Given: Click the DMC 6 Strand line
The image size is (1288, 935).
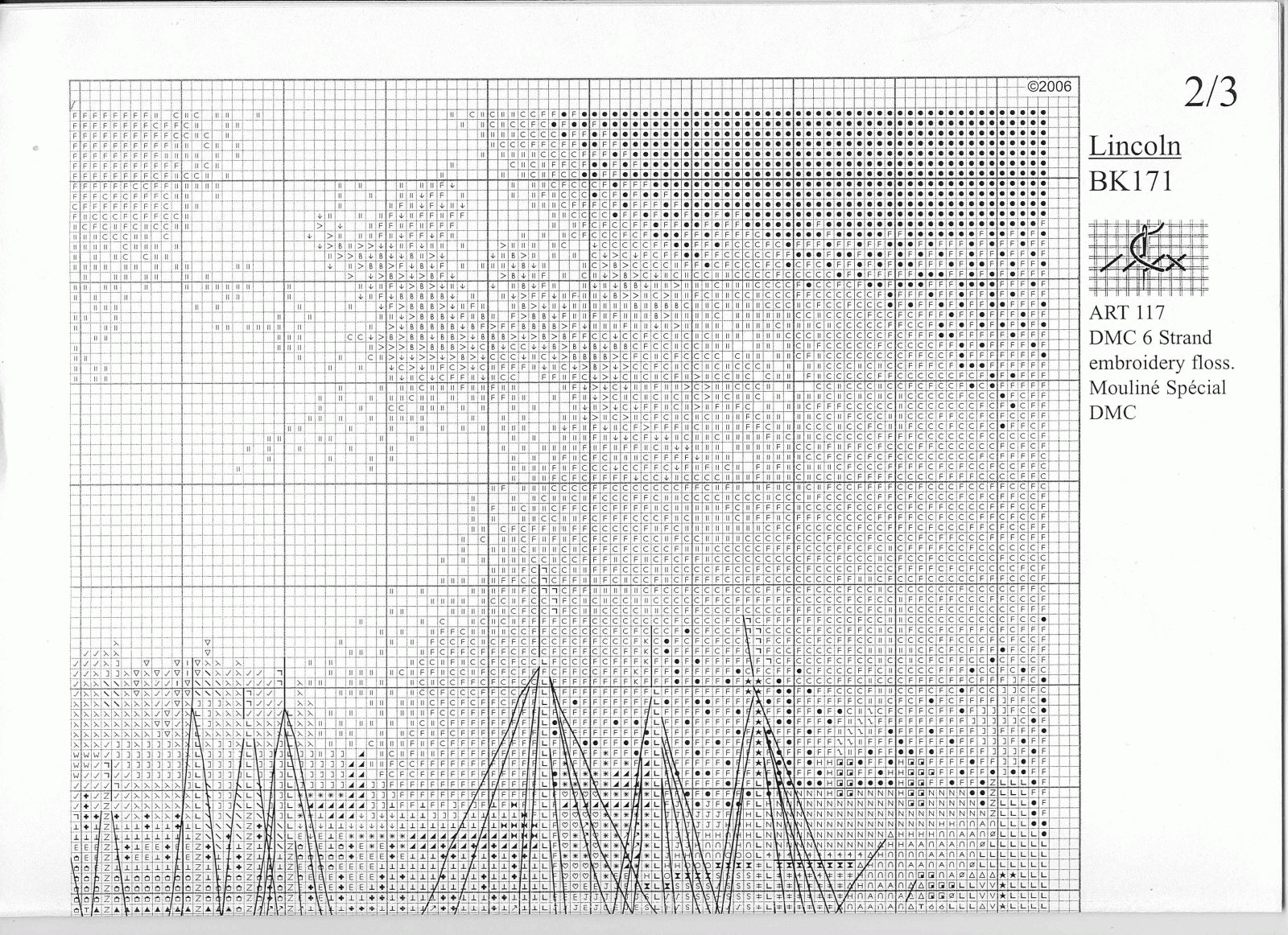Looking at the screenshot, I should (x=1150, y=337).
